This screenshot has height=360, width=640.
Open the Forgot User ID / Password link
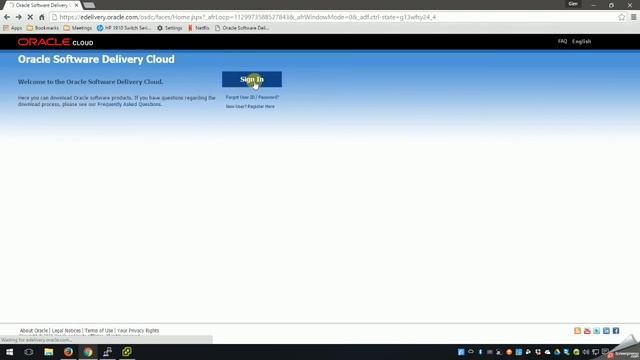pos(252,97)
